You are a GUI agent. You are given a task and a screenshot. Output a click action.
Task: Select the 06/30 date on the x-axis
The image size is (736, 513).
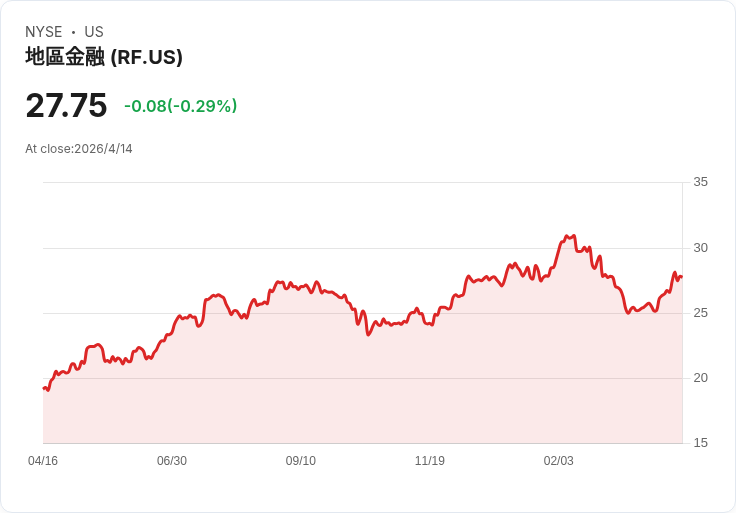point(172,461)
